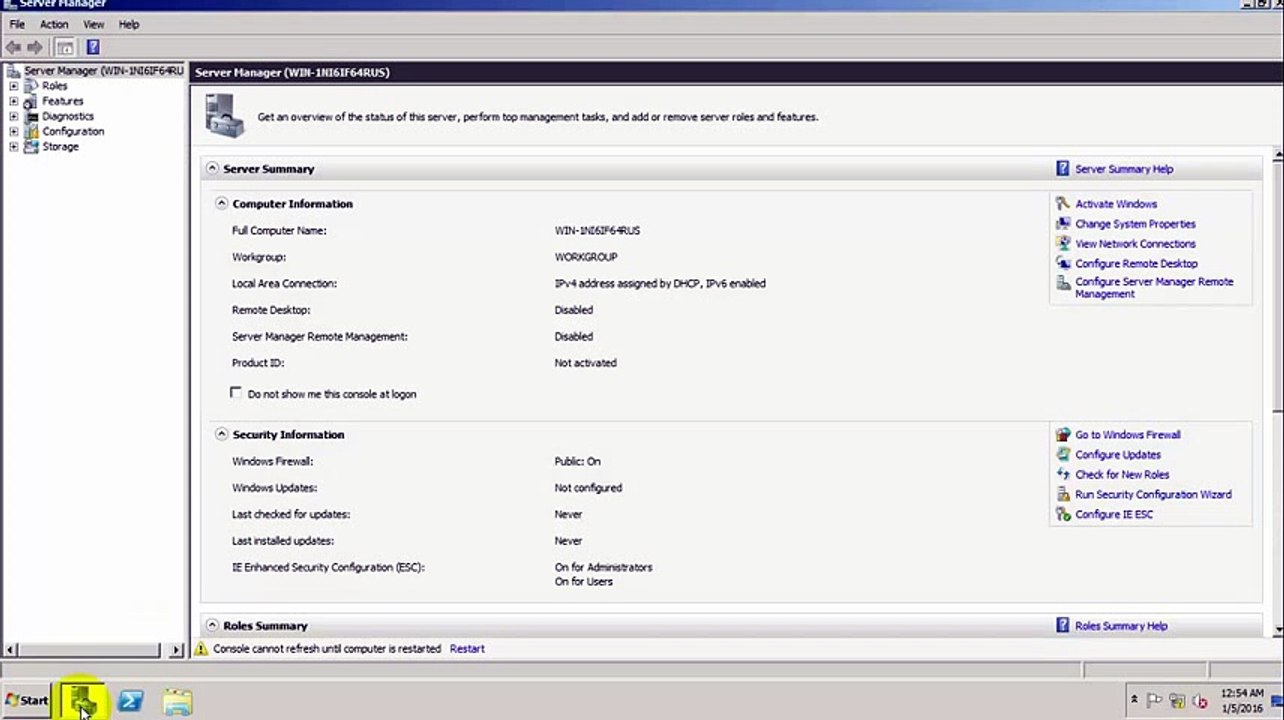1284x720 pixels.
Task: Expand the Features tree node
Action: (x=13, y=101)
